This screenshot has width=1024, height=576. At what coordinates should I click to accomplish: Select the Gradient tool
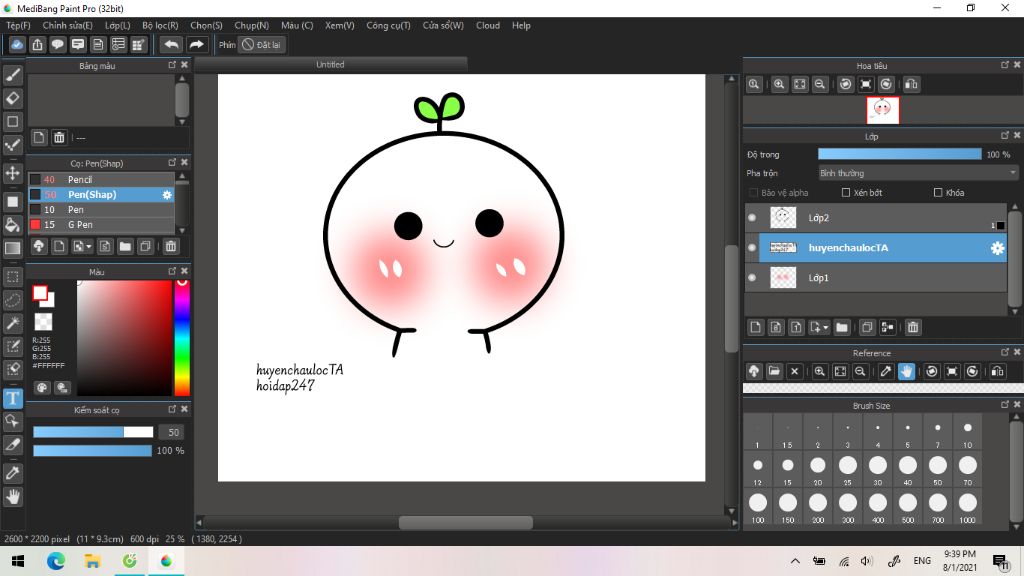12,248
